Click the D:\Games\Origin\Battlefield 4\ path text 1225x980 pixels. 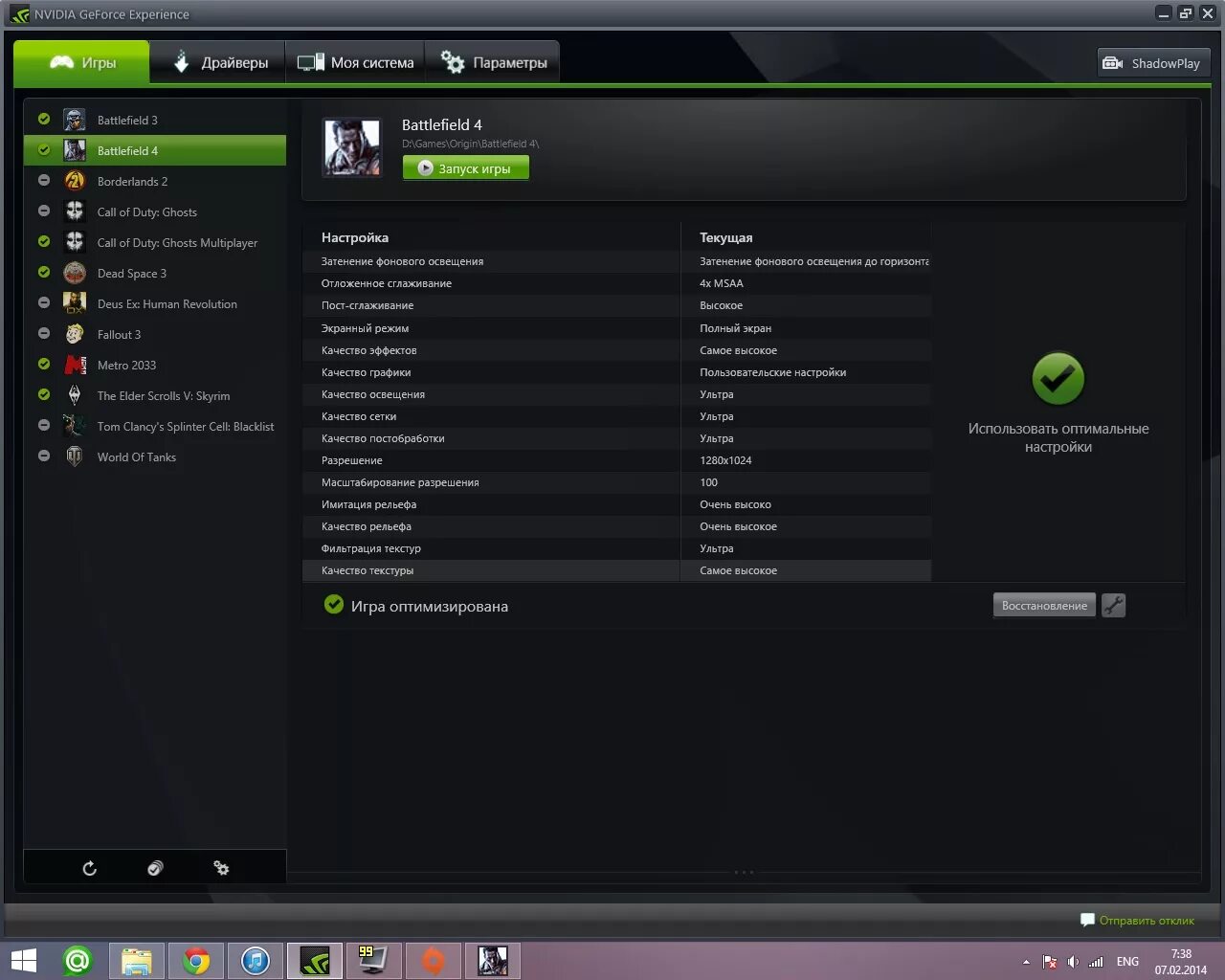tap(470, 144)
